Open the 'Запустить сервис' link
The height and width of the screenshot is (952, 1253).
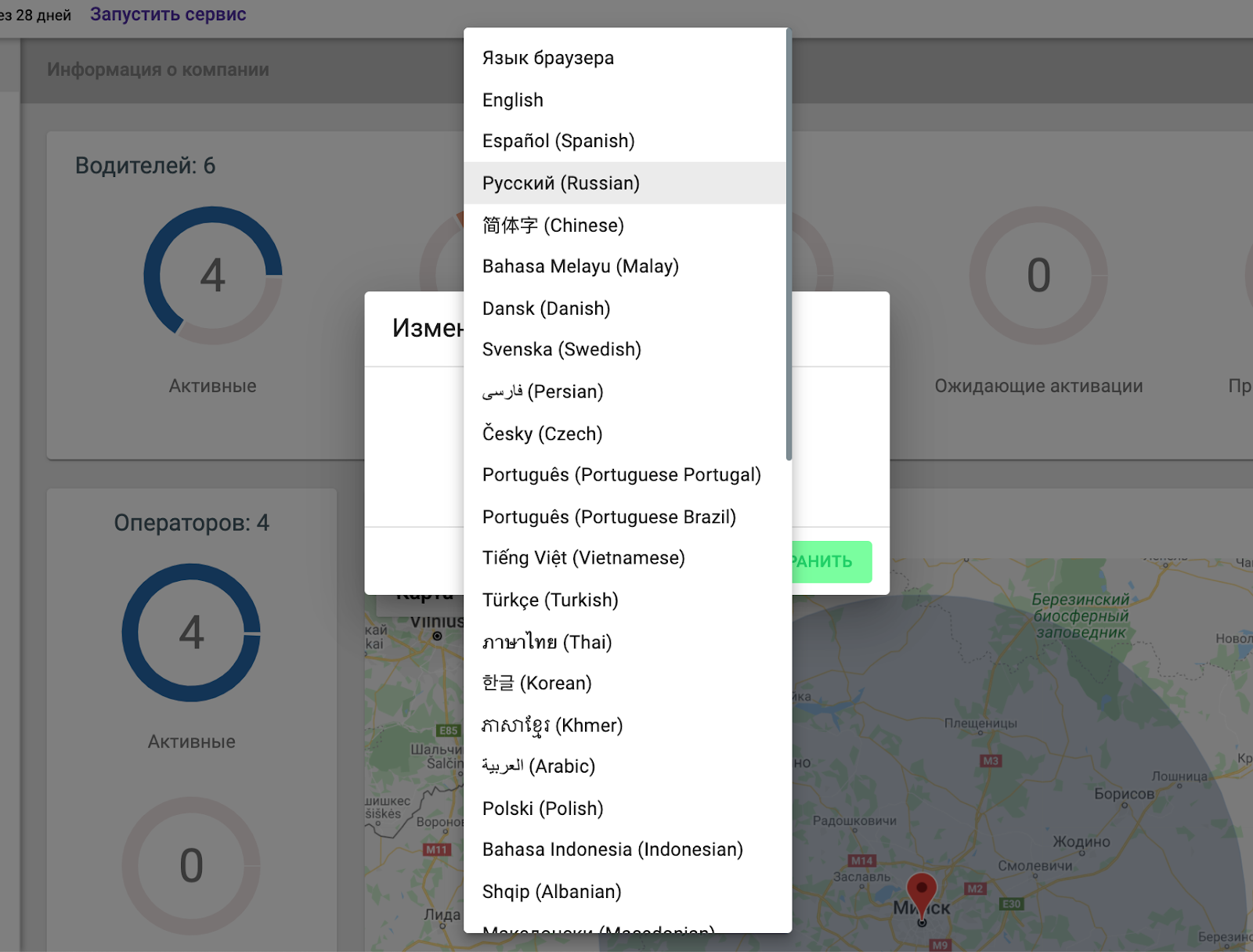point(168,14)
